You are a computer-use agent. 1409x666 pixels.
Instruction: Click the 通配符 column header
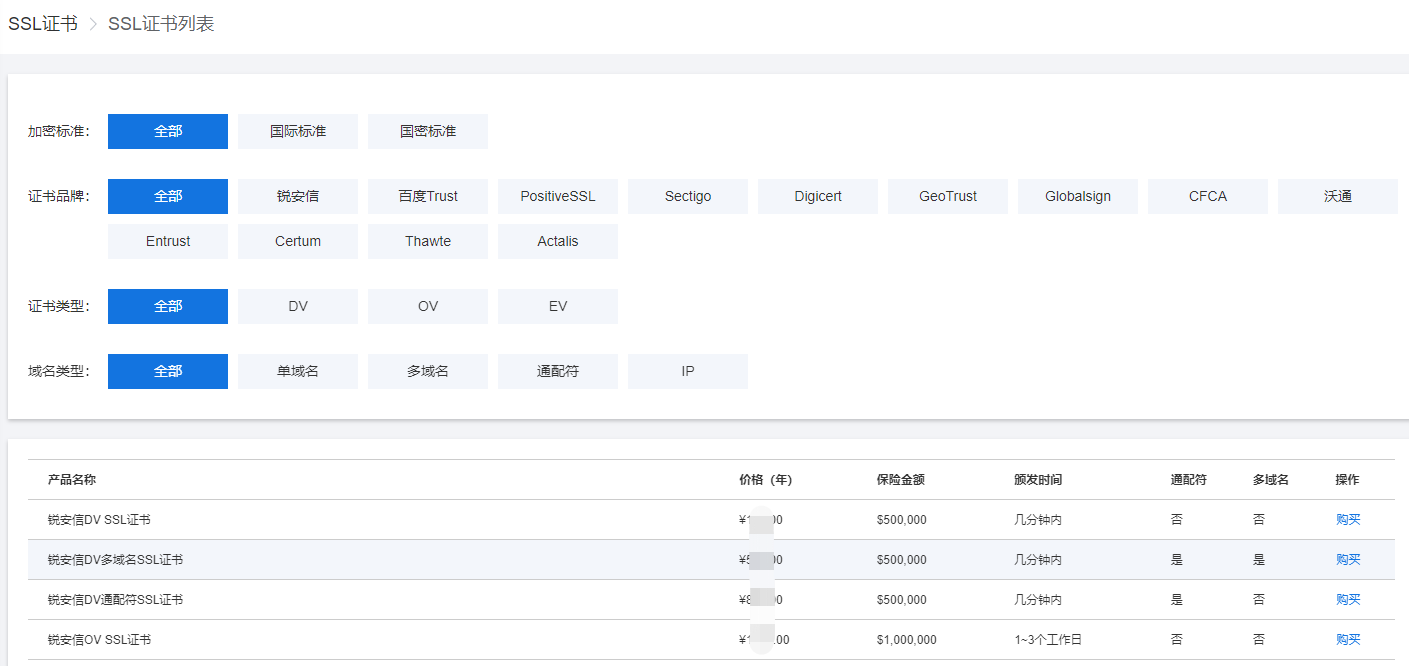[x=1189, y=480]
